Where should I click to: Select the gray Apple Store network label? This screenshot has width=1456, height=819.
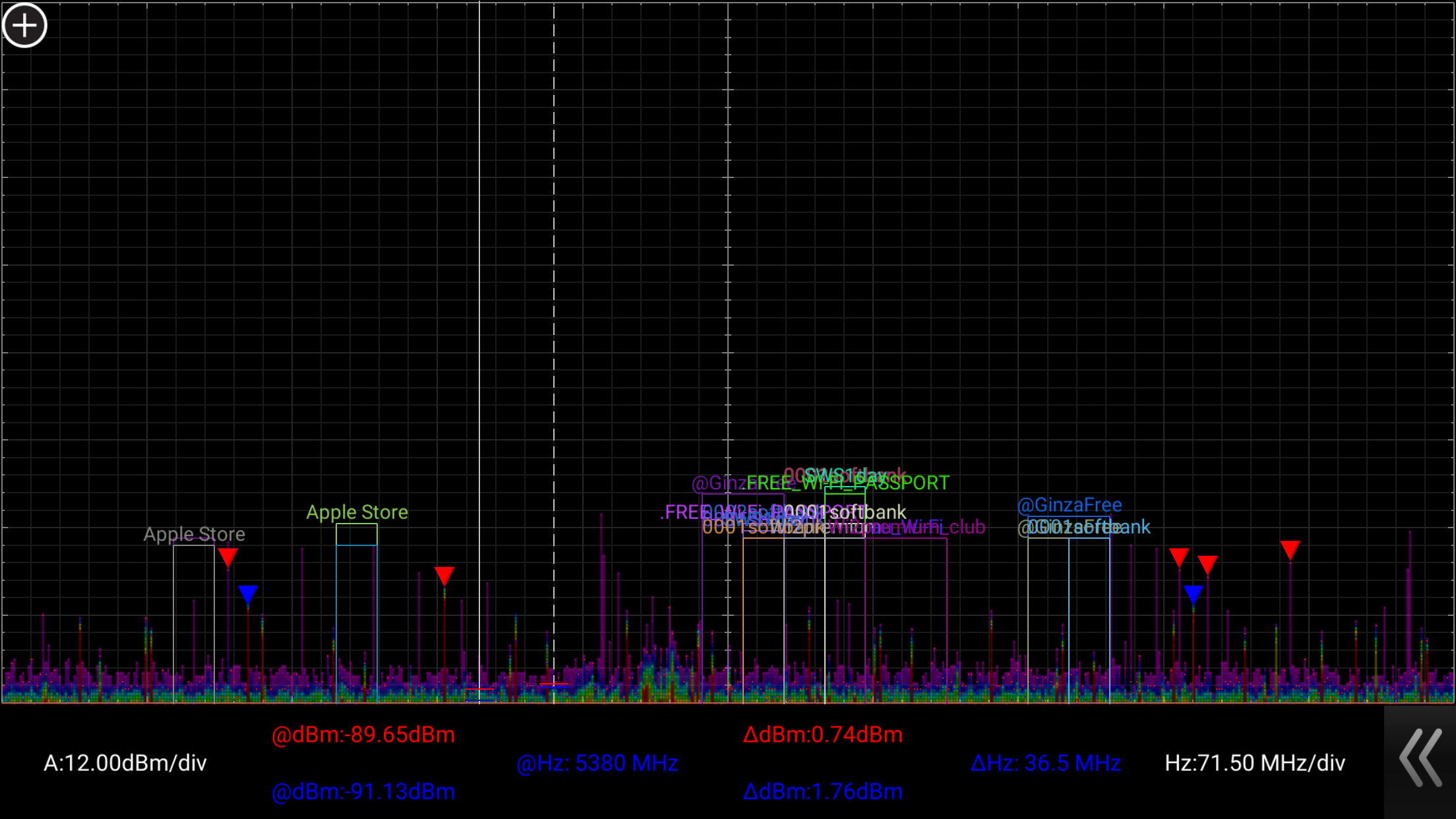coord(195,534)
